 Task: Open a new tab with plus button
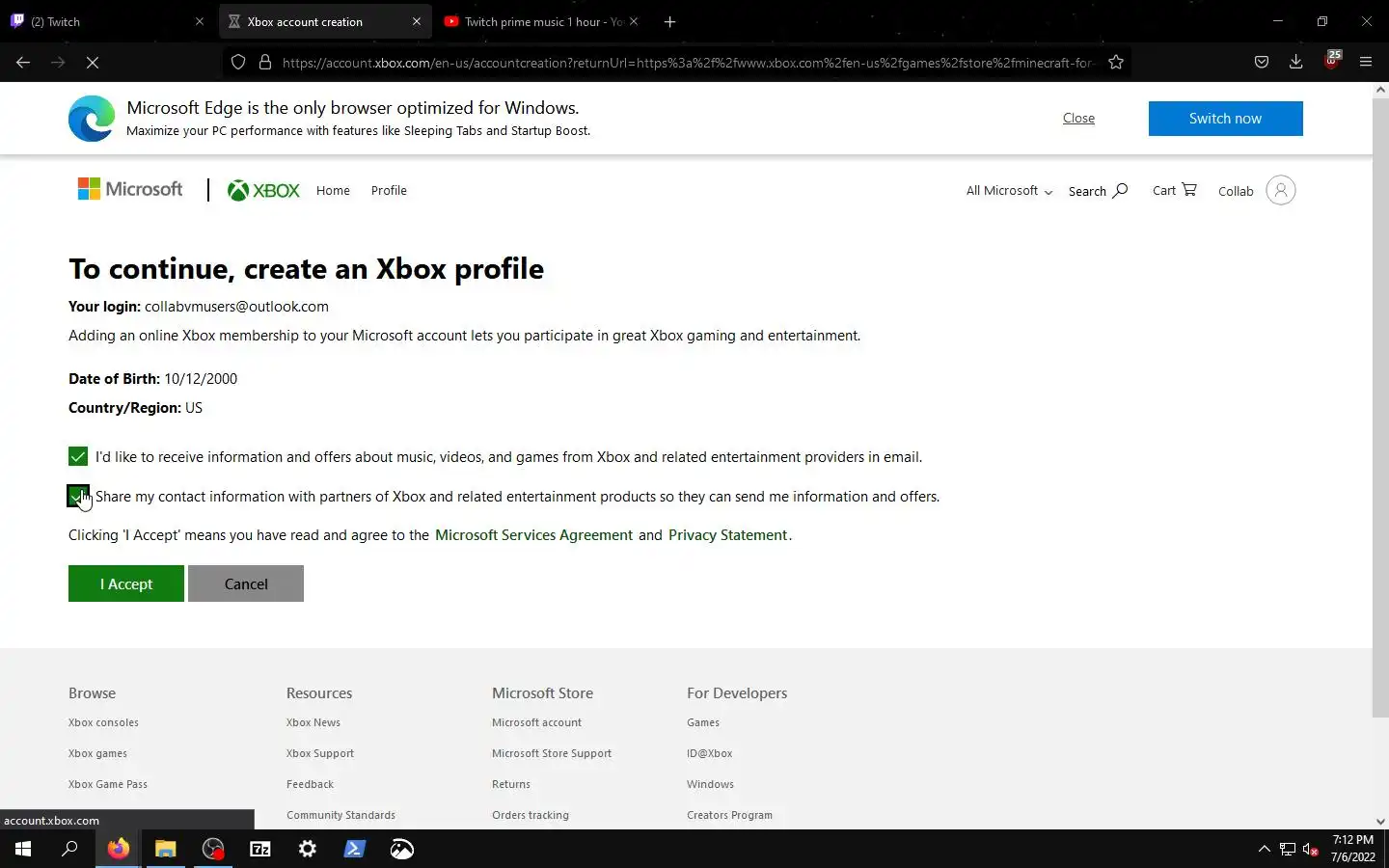point(669,21)
